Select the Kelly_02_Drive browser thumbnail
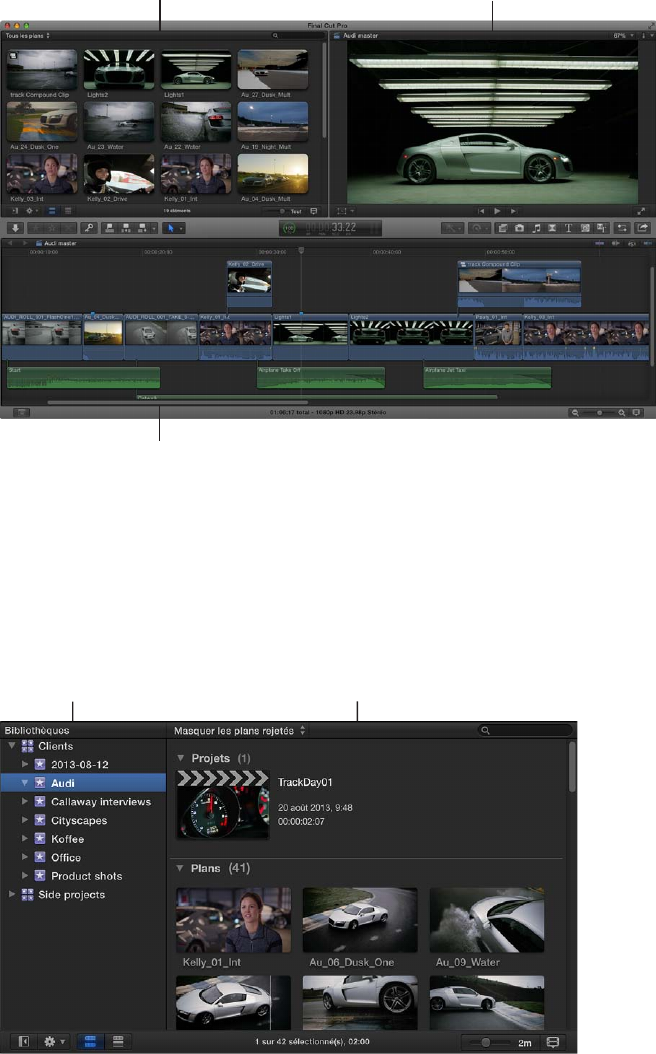Image resolution: width=656 pixels, height=1054 pixels. pyautogui.click(x=118, y=173)
